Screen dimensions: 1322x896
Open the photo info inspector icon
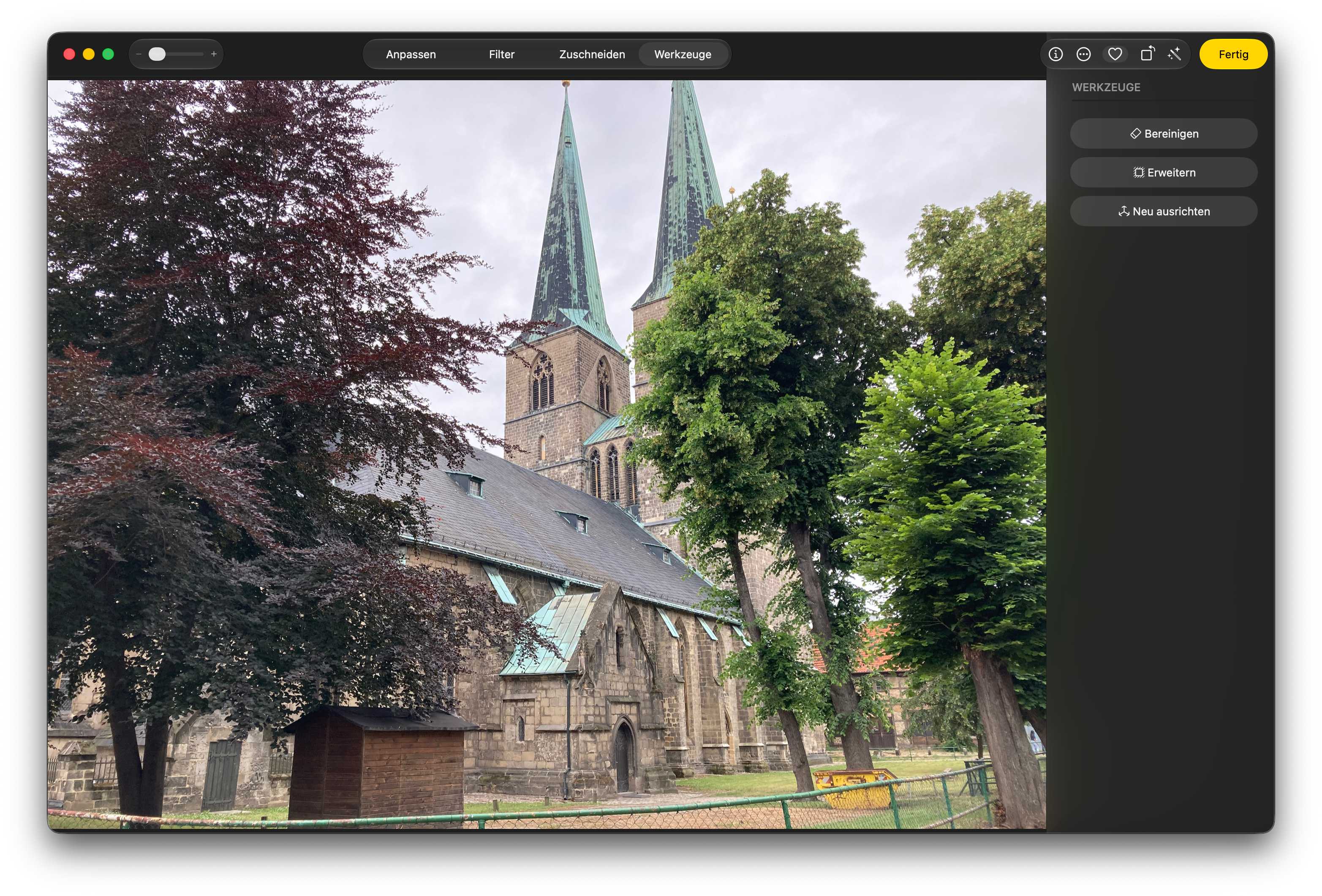click(1055, 54)
